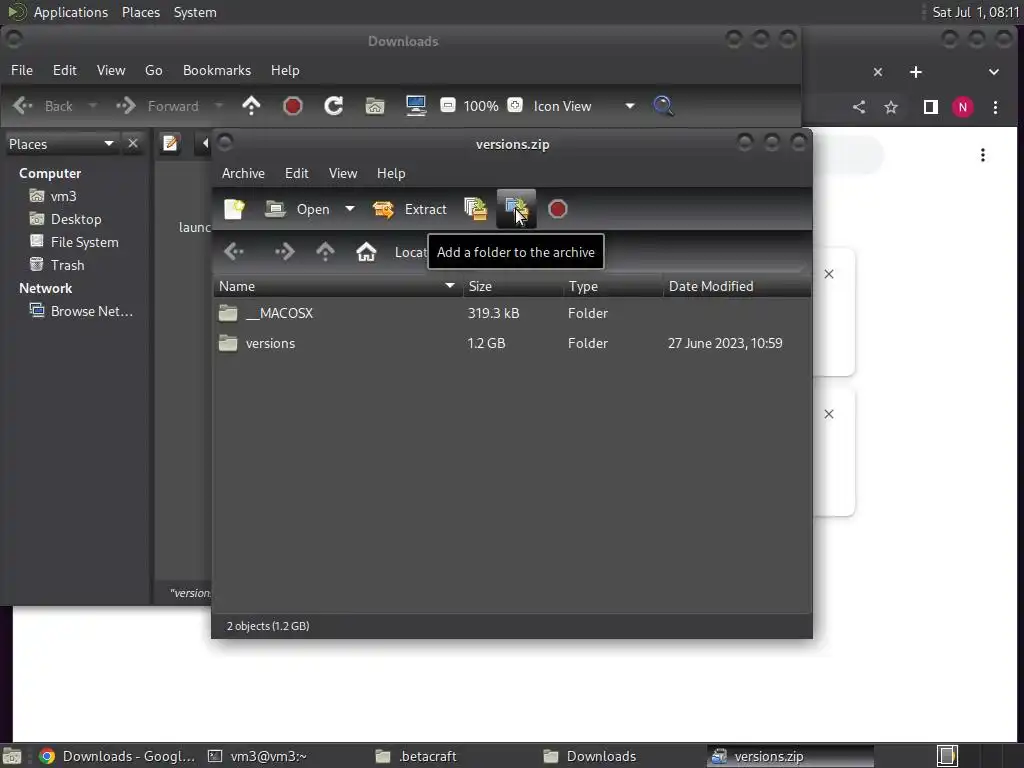Go to archive home location
This screenshot has width=1024, height=768.
click(x=366, y=251)
